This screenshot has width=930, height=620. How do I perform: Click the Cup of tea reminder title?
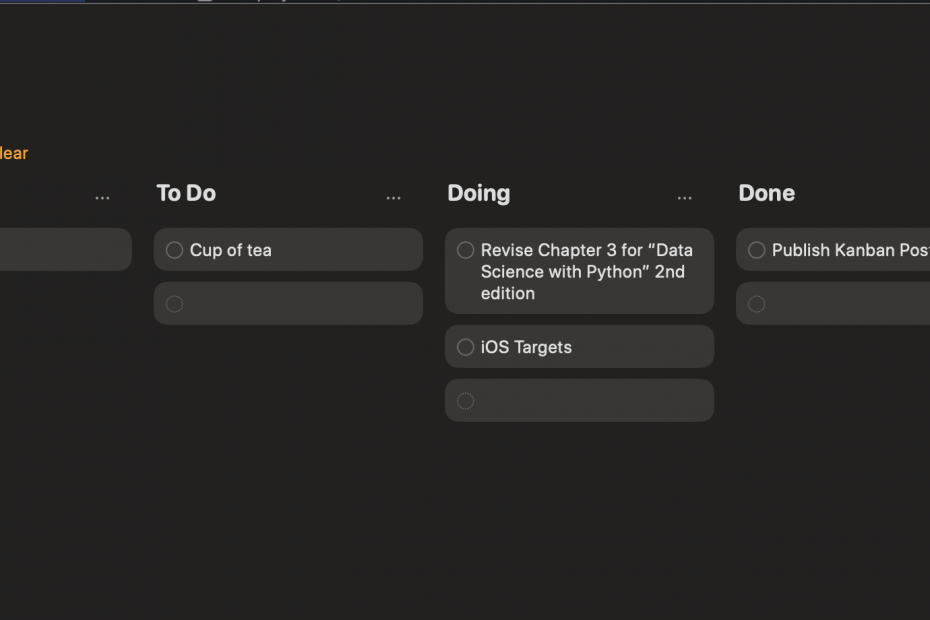pyautogui.click(x=231, y=250)
